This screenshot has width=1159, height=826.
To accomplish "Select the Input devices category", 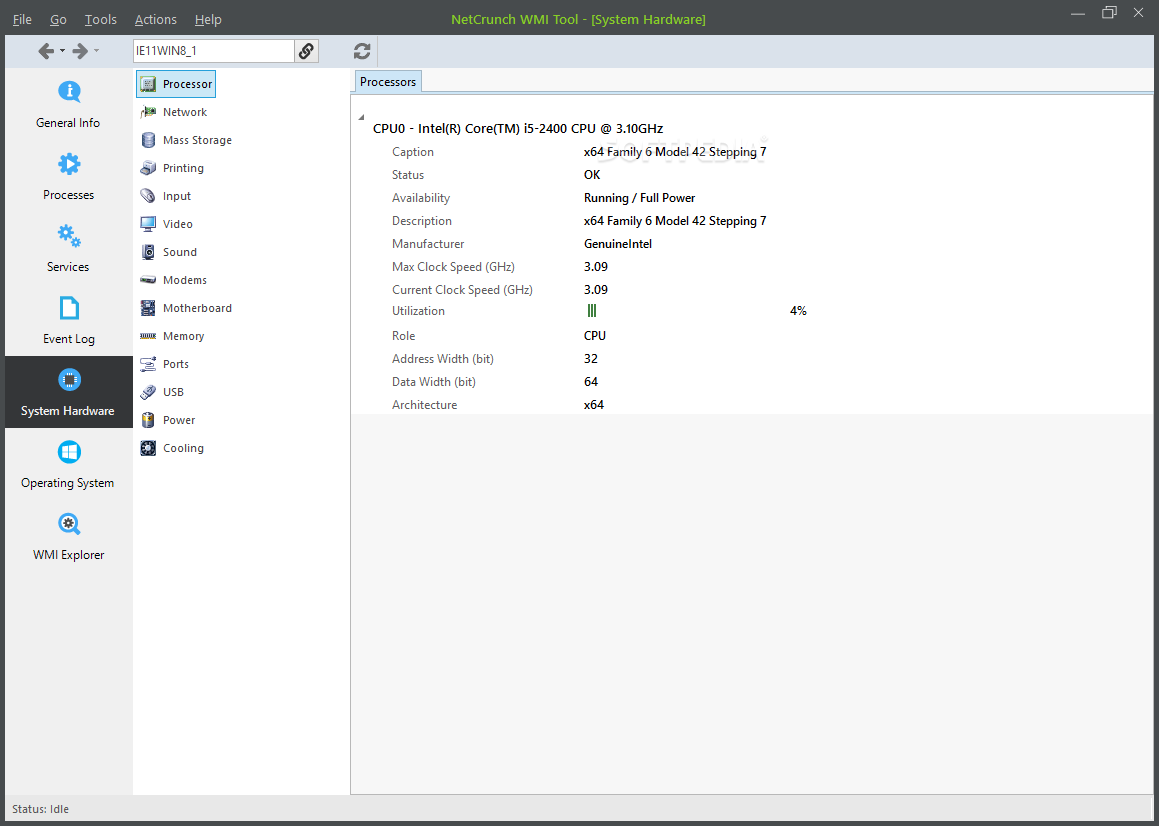I will pos(166,197).
